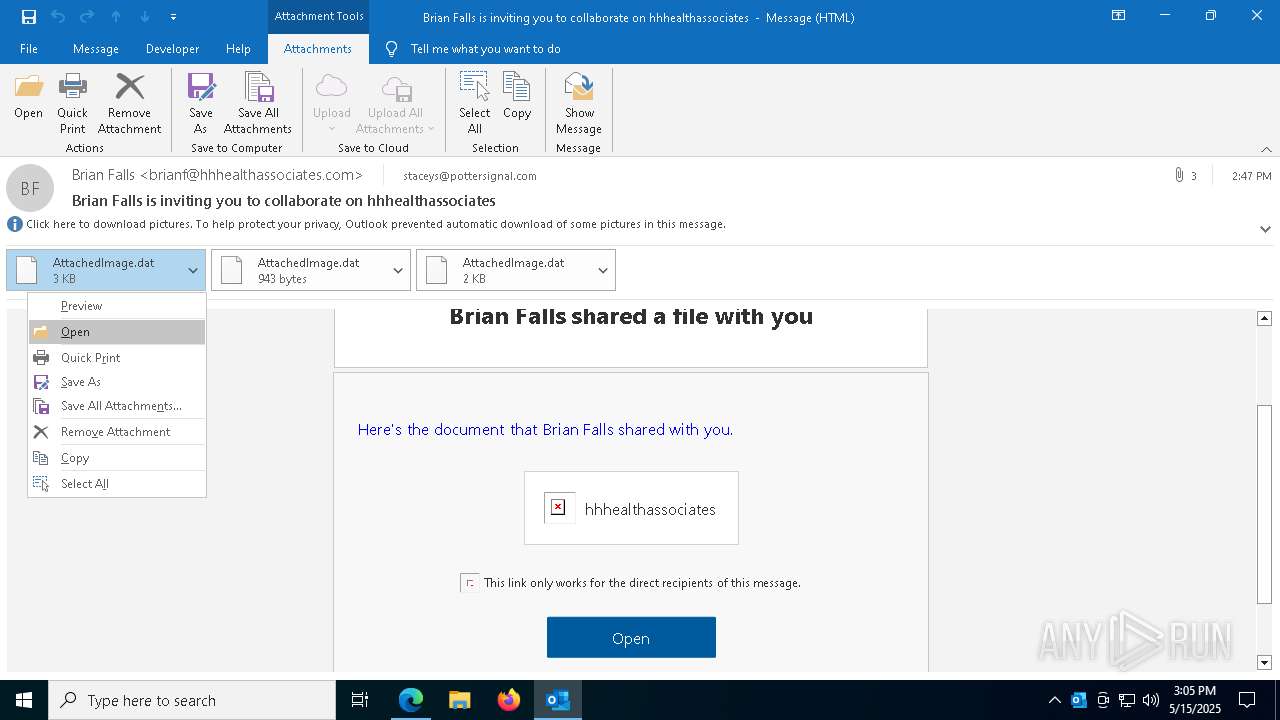Click Copy in the ribbon Selection group
This screenshot has height=720, width=1280.
pyautogui.click(x=517, y=97)
